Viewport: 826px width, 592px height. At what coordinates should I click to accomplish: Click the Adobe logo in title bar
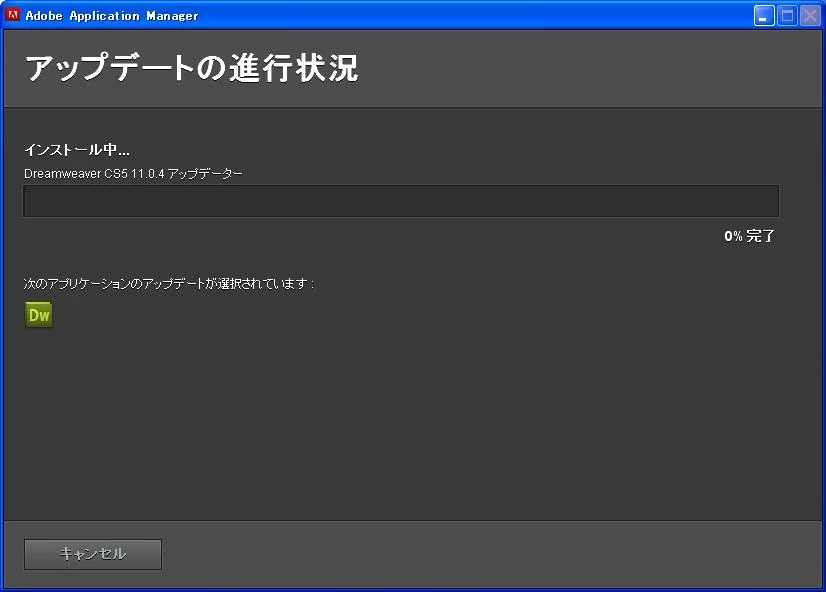coord(13,15)
